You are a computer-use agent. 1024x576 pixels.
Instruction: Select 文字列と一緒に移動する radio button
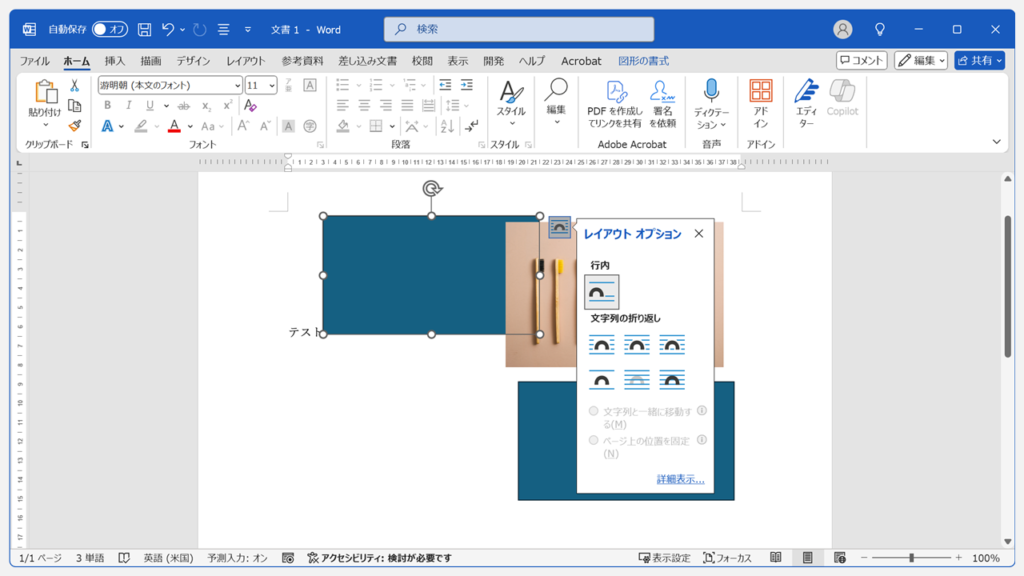[594, 411]
